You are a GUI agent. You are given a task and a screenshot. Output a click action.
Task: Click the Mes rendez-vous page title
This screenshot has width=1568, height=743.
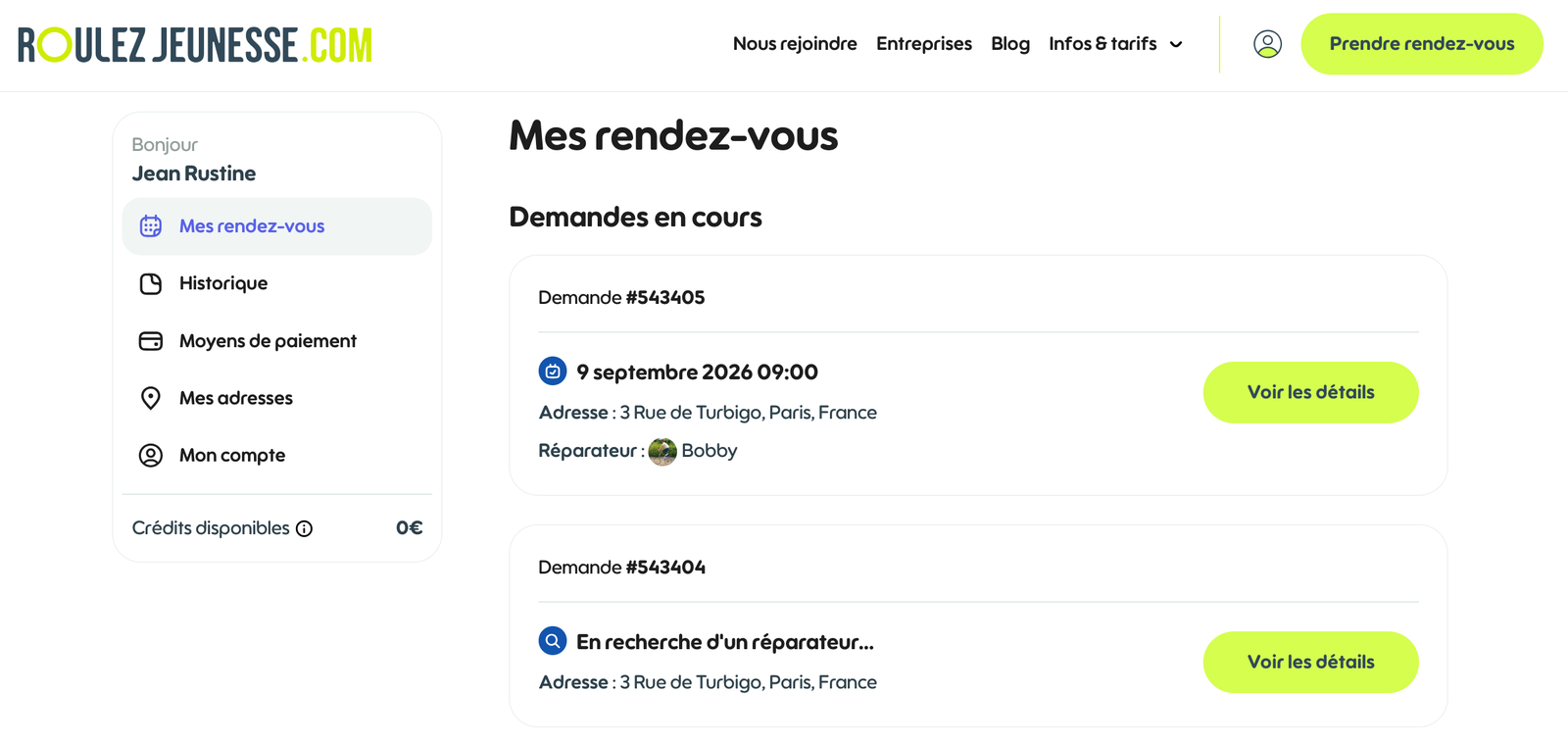point(673,135)
